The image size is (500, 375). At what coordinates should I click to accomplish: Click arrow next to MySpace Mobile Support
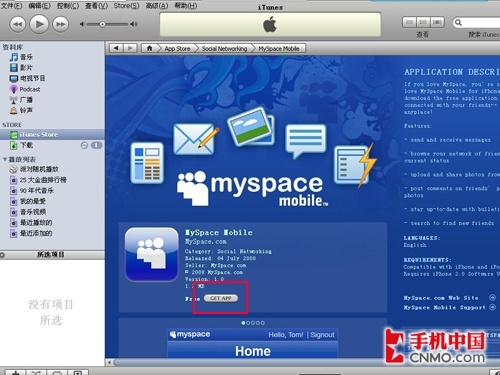492,307
